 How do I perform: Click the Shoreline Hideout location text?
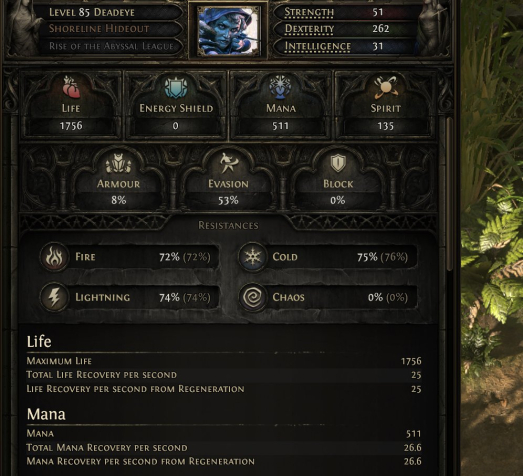tap(99, 29)
